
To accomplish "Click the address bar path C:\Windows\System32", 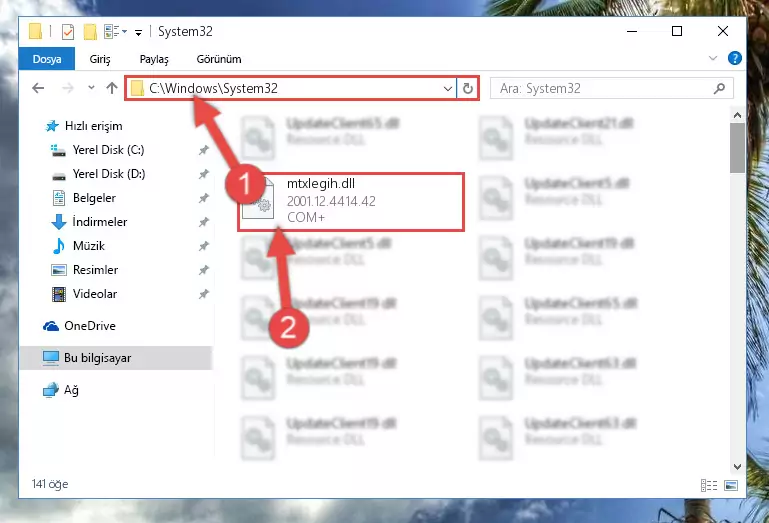I will (213, 88).
